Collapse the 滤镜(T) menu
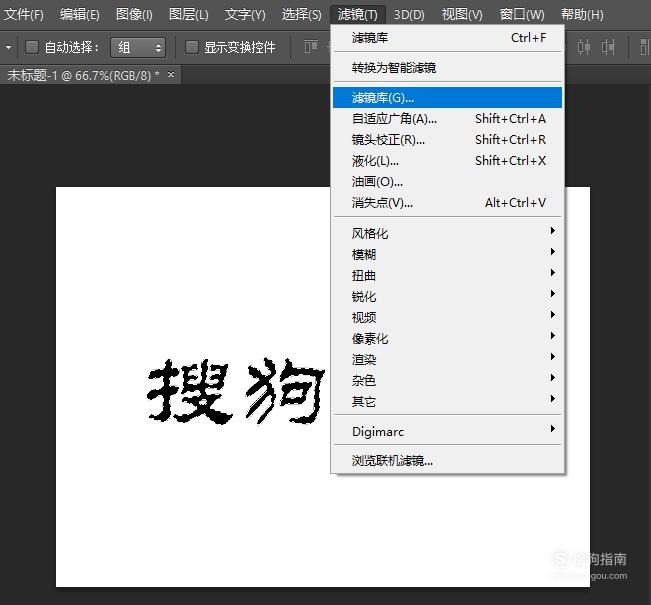 click(358, 15)
